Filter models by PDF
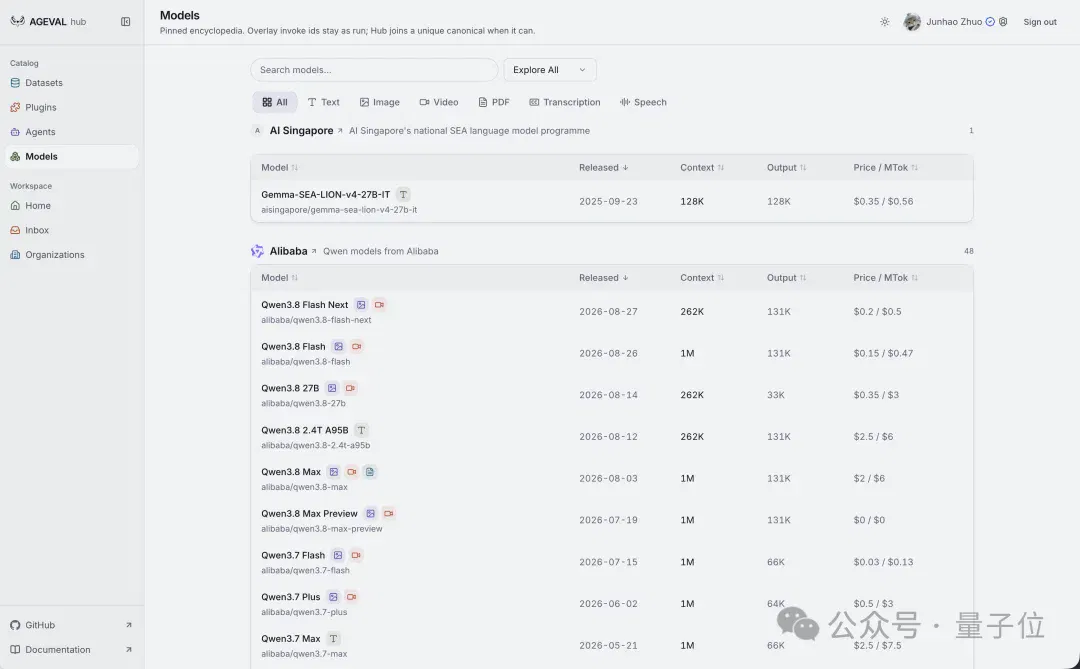 [494, 102]
